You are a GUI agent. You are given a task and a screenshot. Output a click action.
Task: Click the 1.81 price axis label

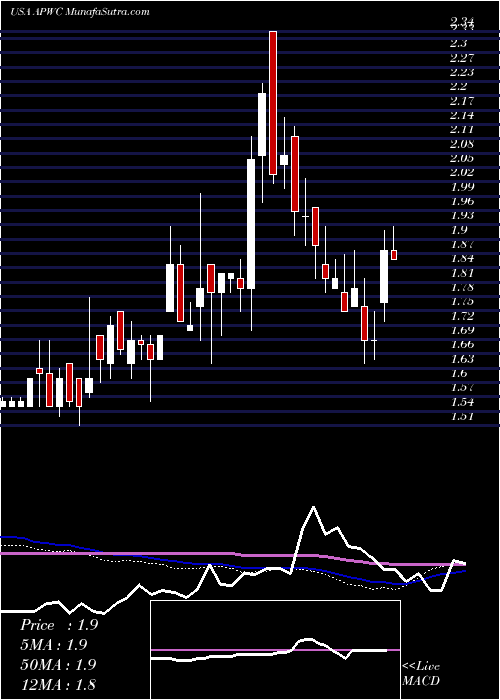462,273
